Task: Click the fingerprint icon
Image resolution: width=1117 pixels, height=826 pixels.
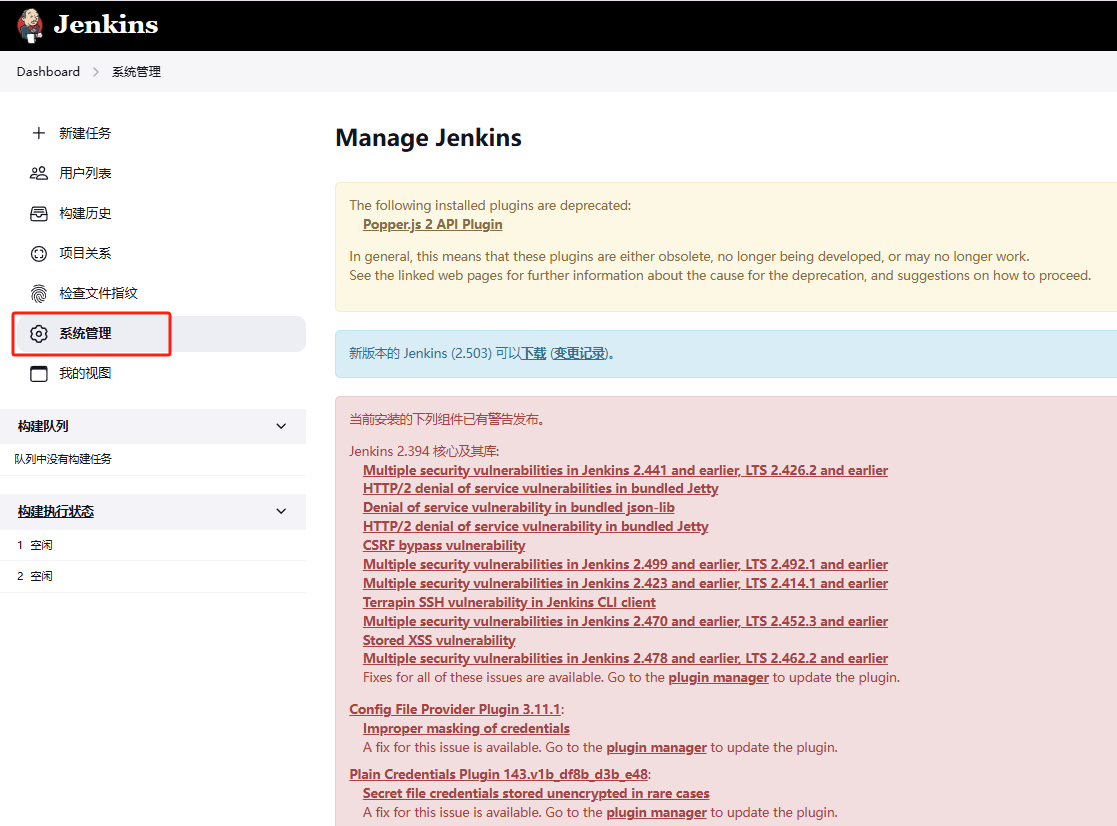Action: (x=38, y=293)
